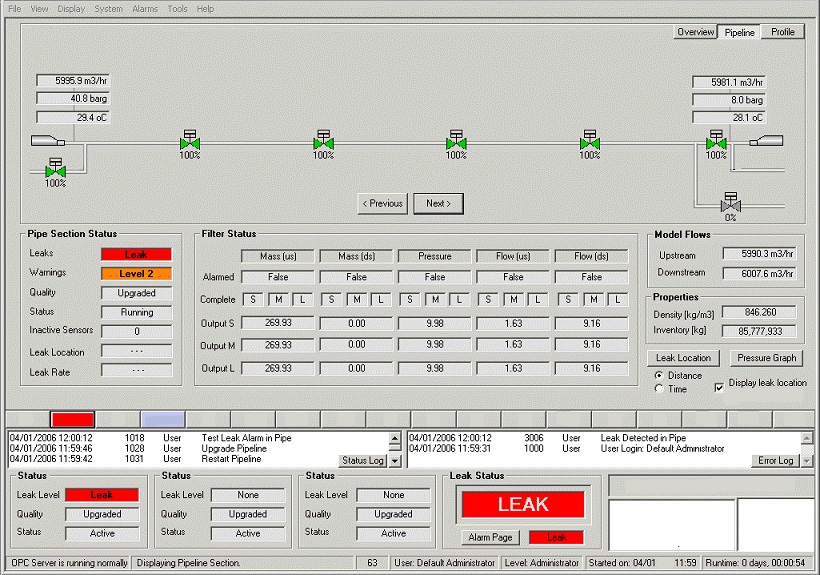
Task: Select the Time radio button
Action: [x=658, y=389]
